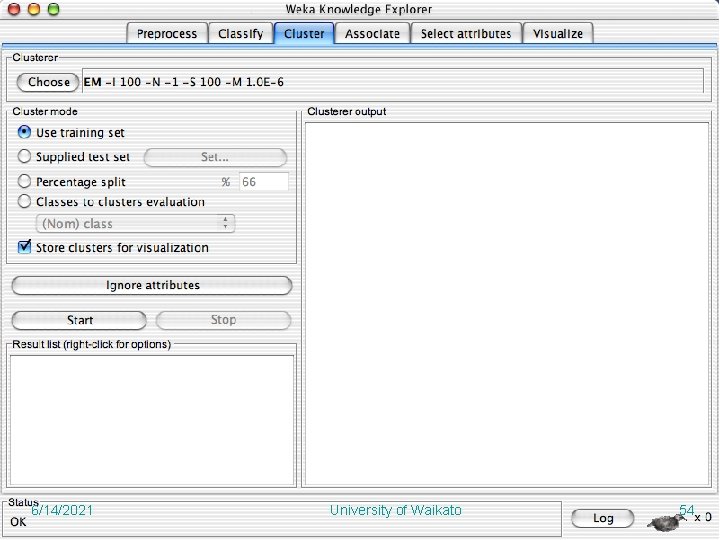Toggle Store clusters for visualization checkbox

click(24, 247)
